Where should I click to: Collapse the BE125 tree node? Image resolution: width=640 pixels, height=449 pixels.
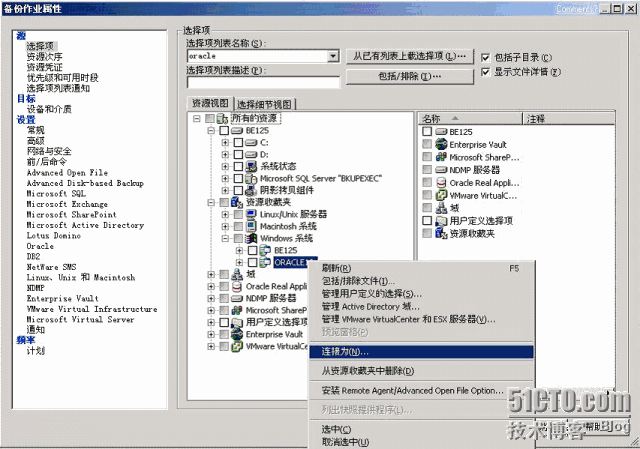click(x=211, y=131)
